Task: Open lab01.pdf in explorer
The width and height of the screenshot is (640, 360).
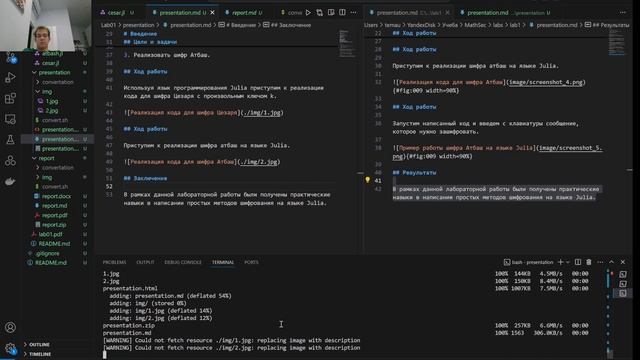Action: [x=50, y=234]
